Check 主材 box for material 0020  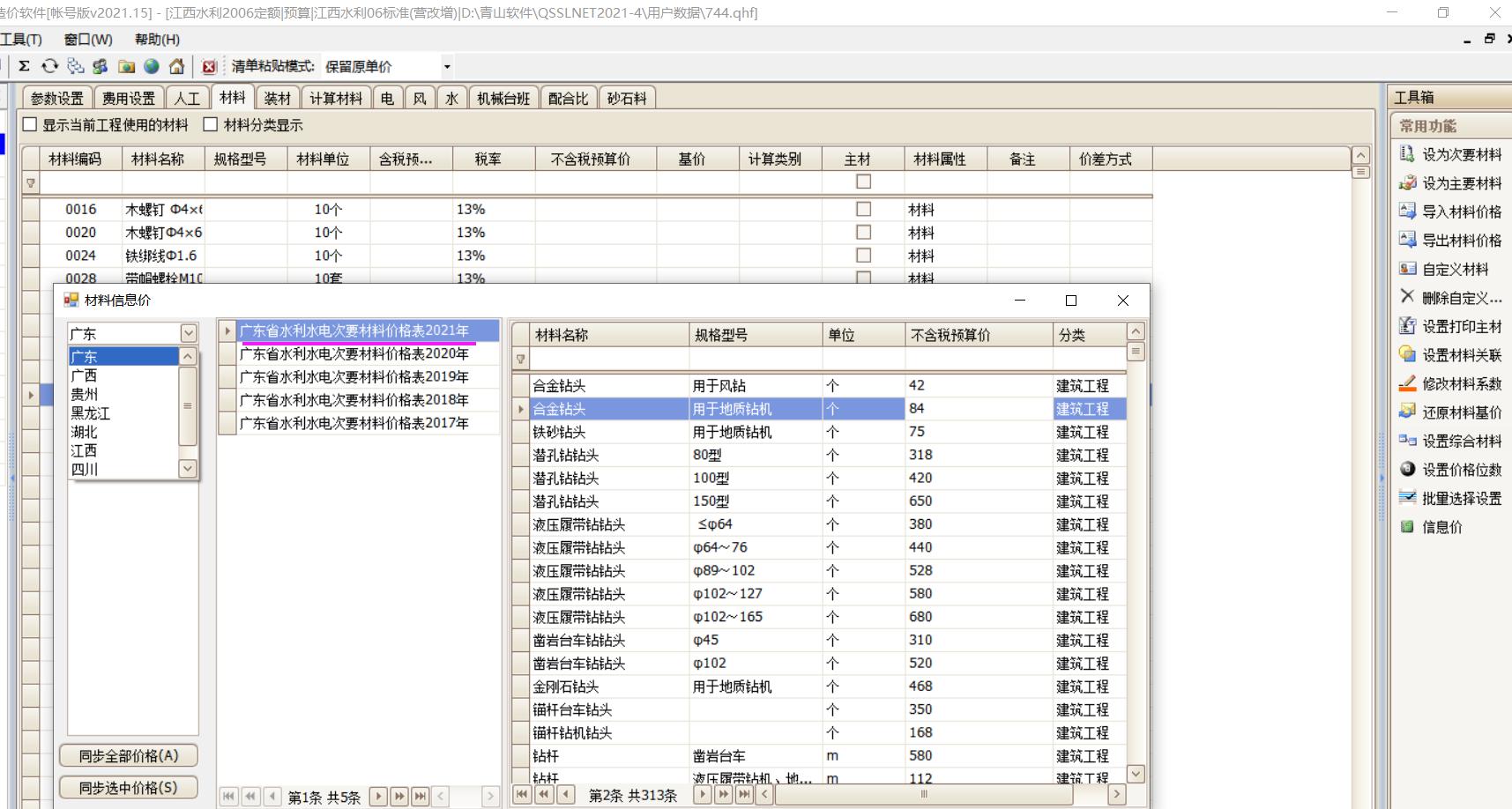[x=863, y=232]
